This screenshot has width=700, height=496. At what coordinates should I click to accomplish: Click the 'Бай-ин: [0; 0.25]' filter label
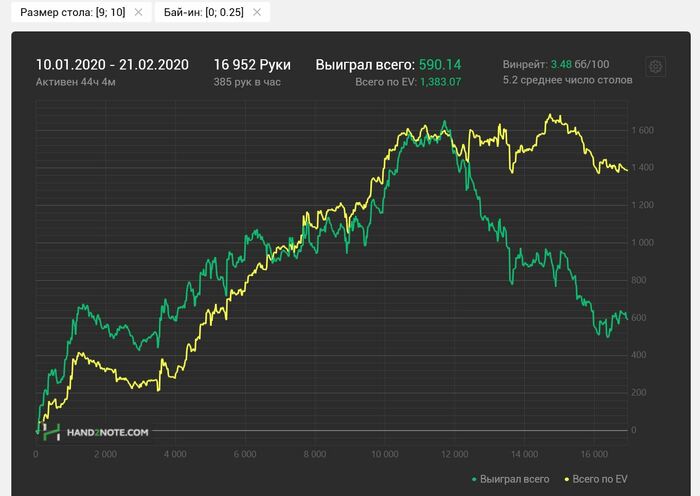204,12
